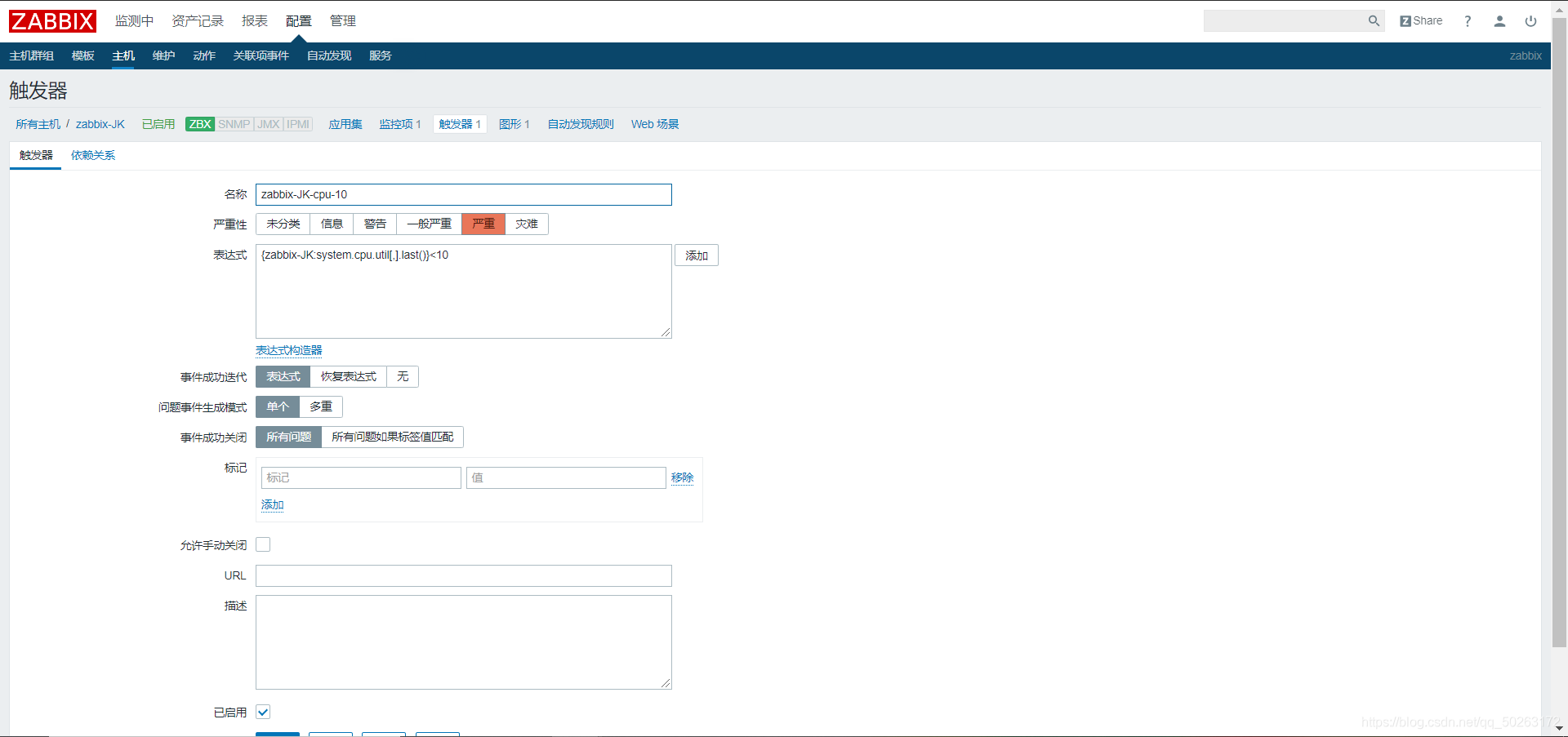This screenshot has width=1568, height=737.
Task: Open the help question mark icon
Action: pos(1468,21)
